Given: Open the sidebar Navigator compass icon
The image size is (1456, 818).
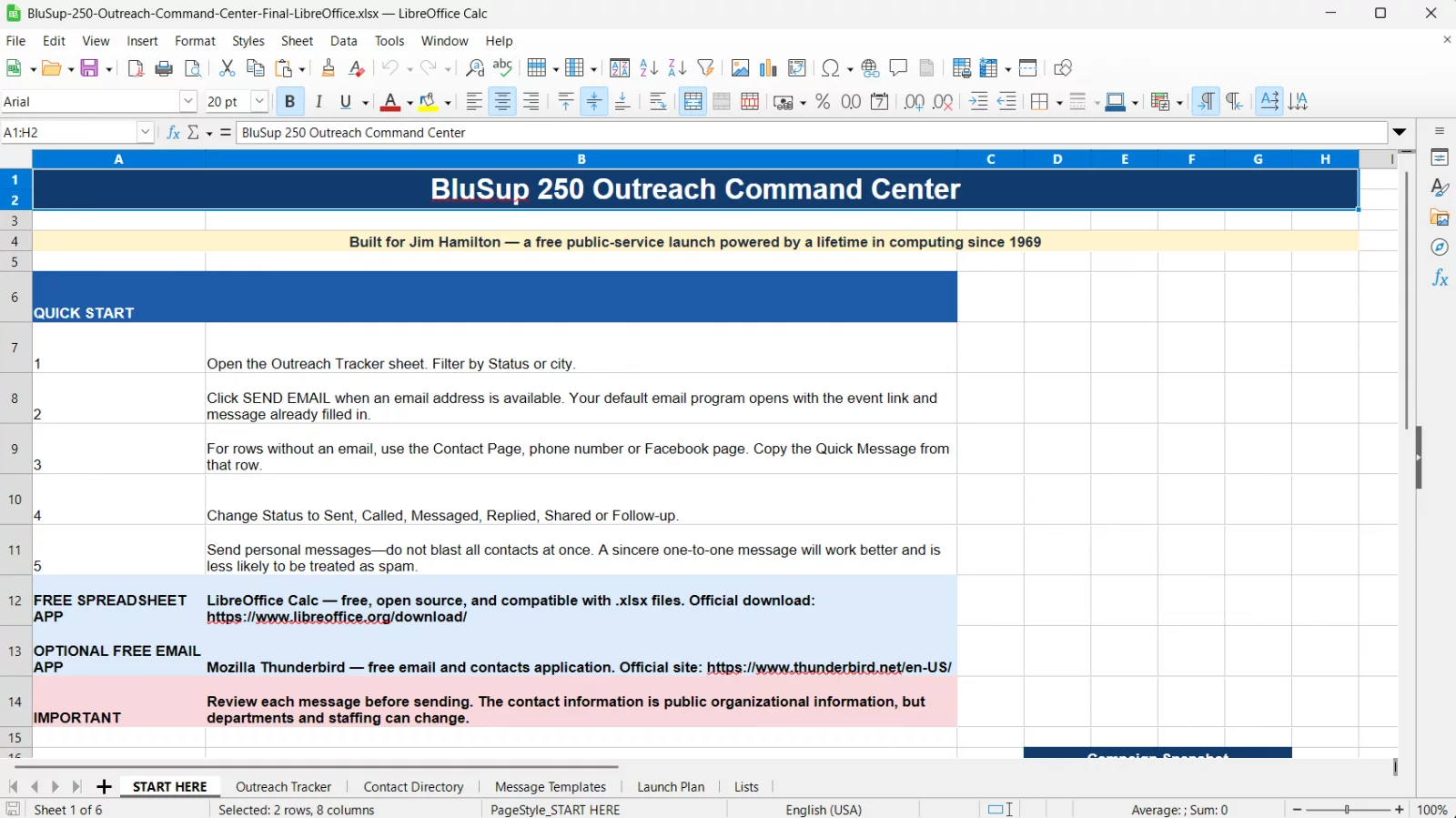Looking at the screenshot, I should 1440,247.
